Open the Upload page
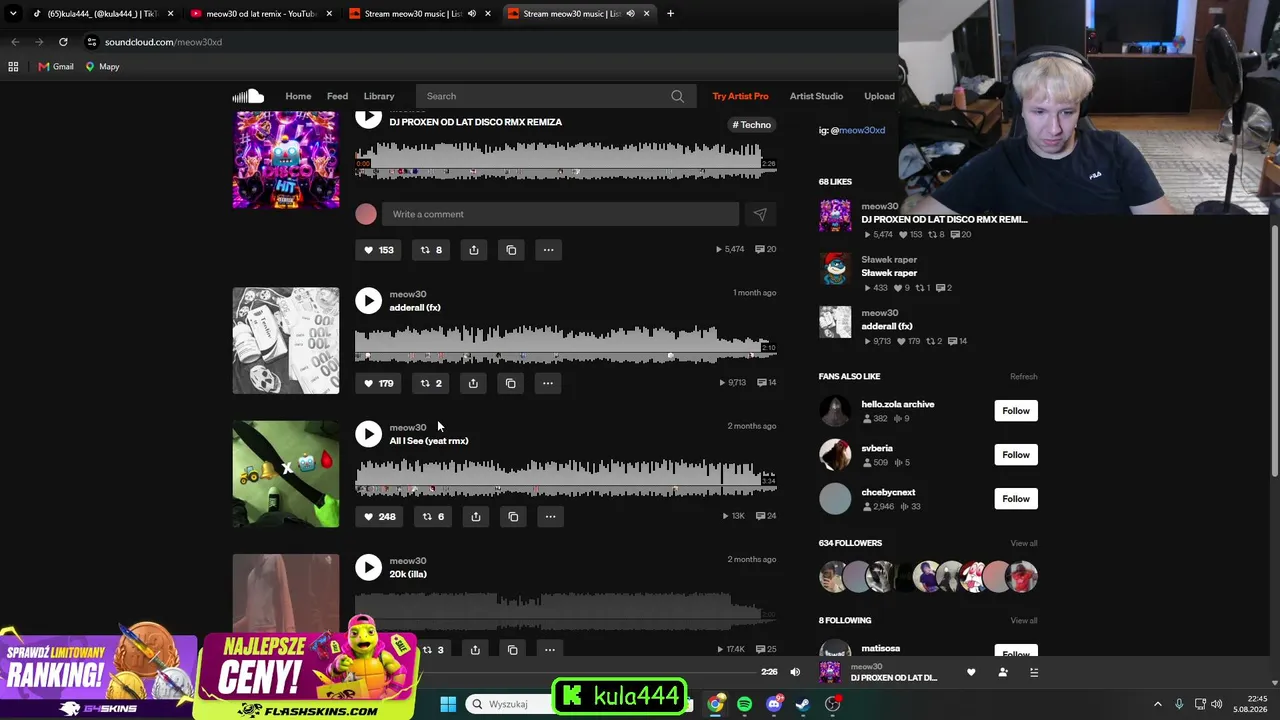This screenshot has height=720, width=1280. [879, 96]
